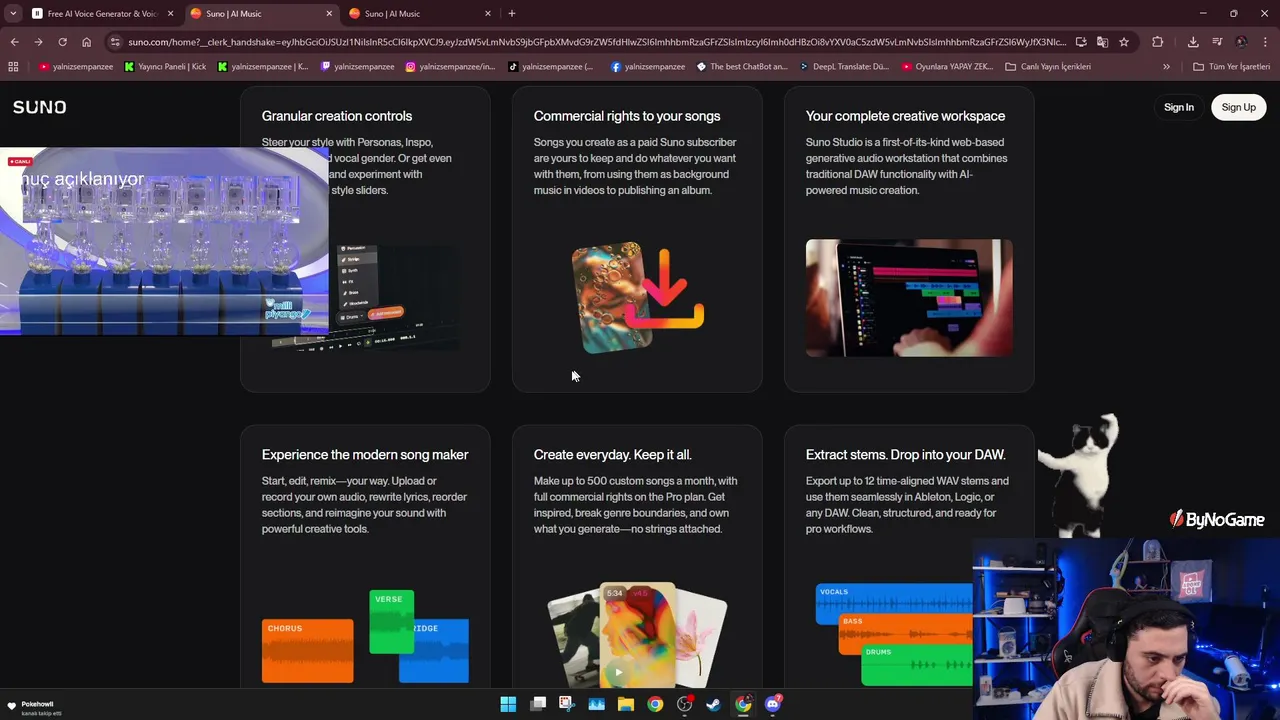Click the song cover card showing 5:34
The height and width of the screenshot is (720, 1280).
point(637,634)
